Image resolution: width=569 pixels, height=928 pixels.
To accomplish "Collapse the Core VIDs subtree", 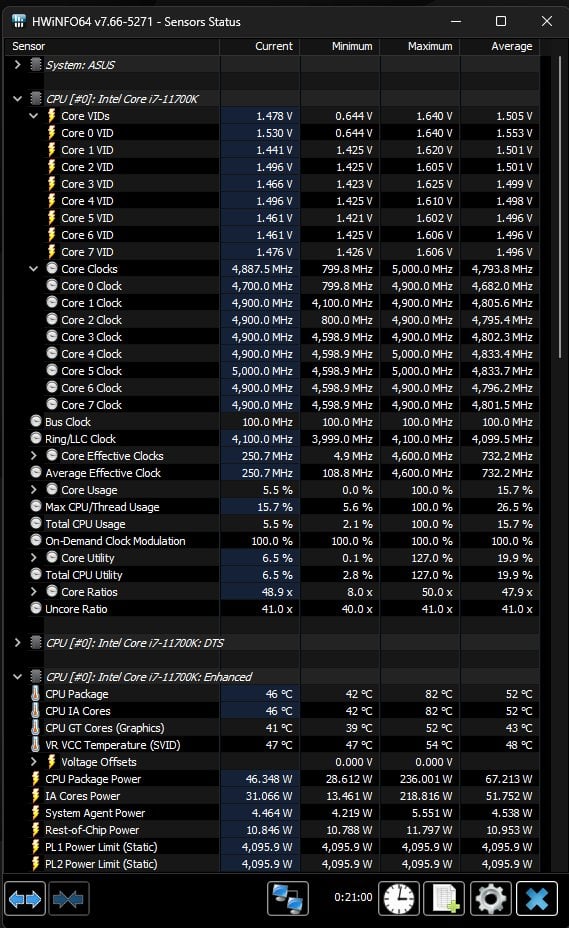I will pos(34,116).
